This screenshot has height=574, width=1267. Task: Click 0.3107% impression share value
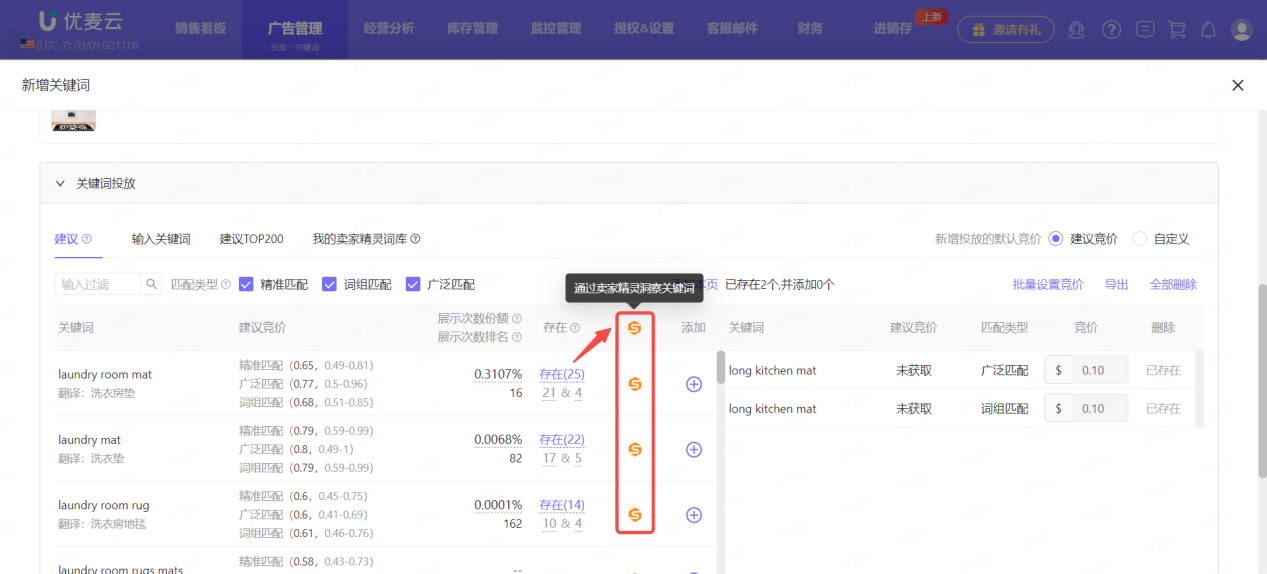click(x=498, y=374)
